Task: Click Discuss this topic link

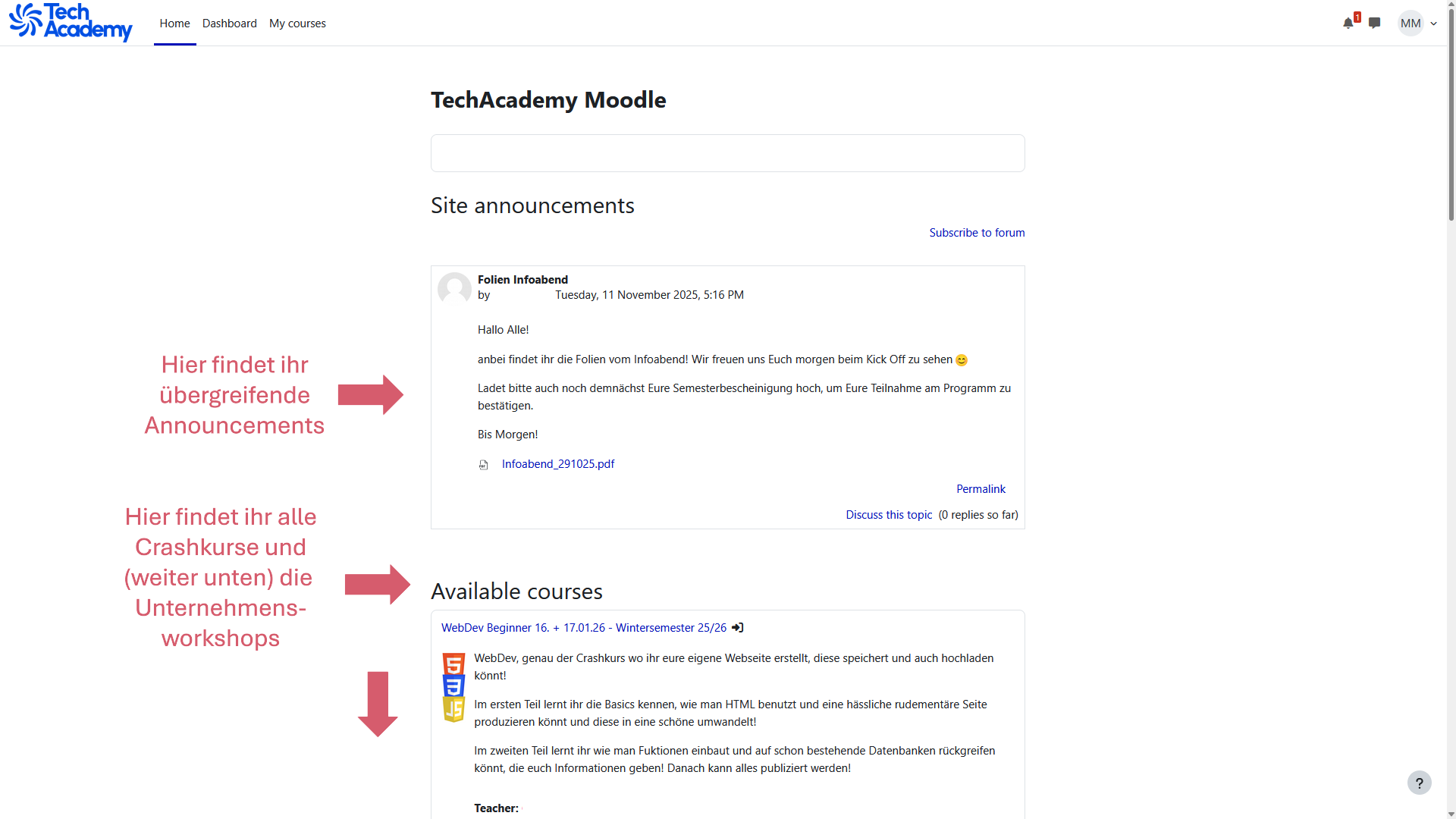Action: 889,515
